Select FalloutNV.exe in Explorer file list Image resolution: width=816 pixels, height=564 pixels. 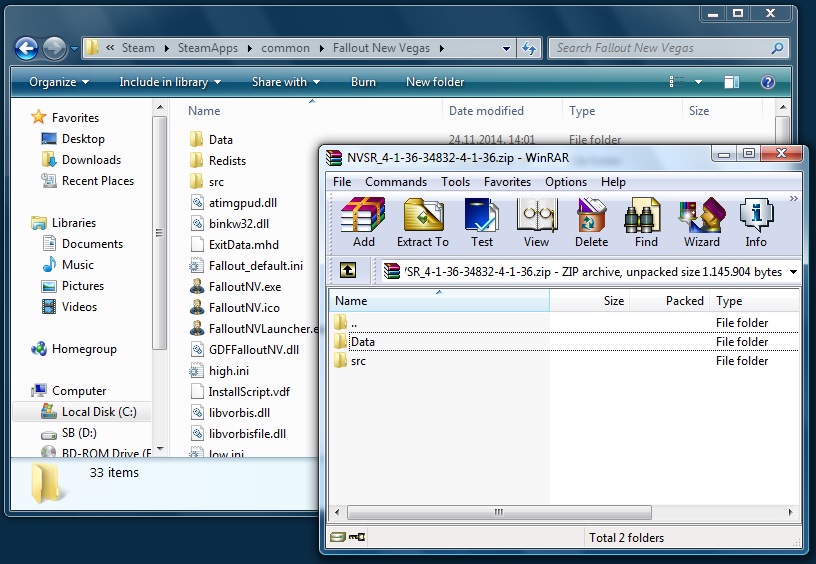click(245, 287)
